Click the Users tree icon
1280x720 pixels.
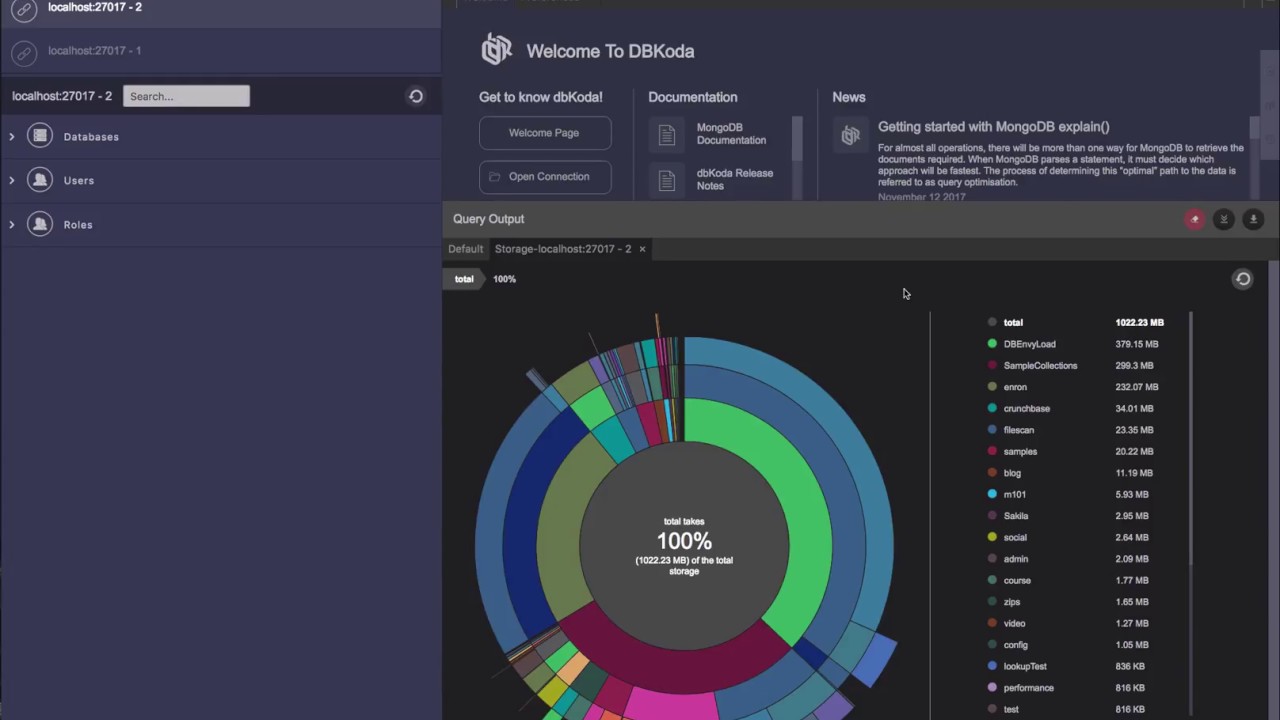[x=40, y=180]
